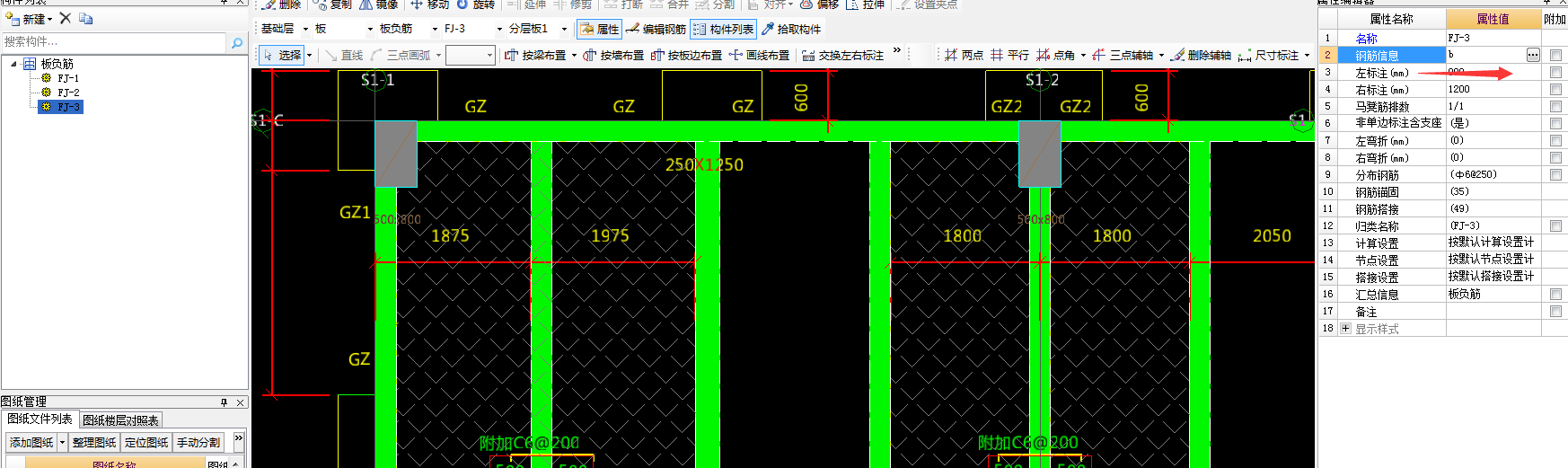This screenshot has height=468, width=1568.
Task: Open the 板负筋 category dropdown
Action: click(x=435, y=30)
